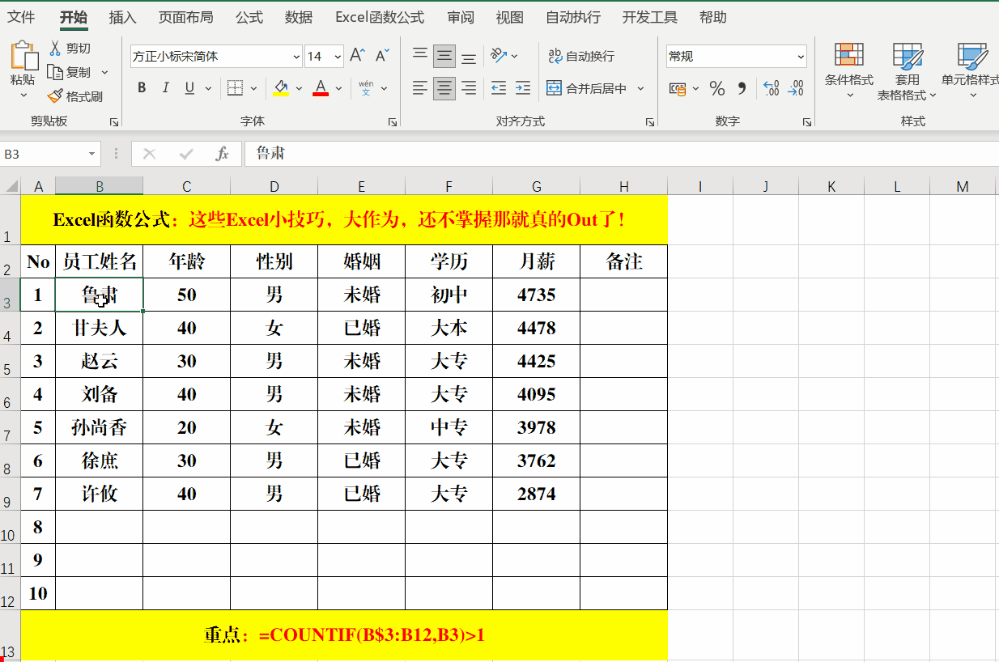Switch to the 公式 Formulas tab
The width and height of the screenshot is (999, 662).
[x=249, y=17]
